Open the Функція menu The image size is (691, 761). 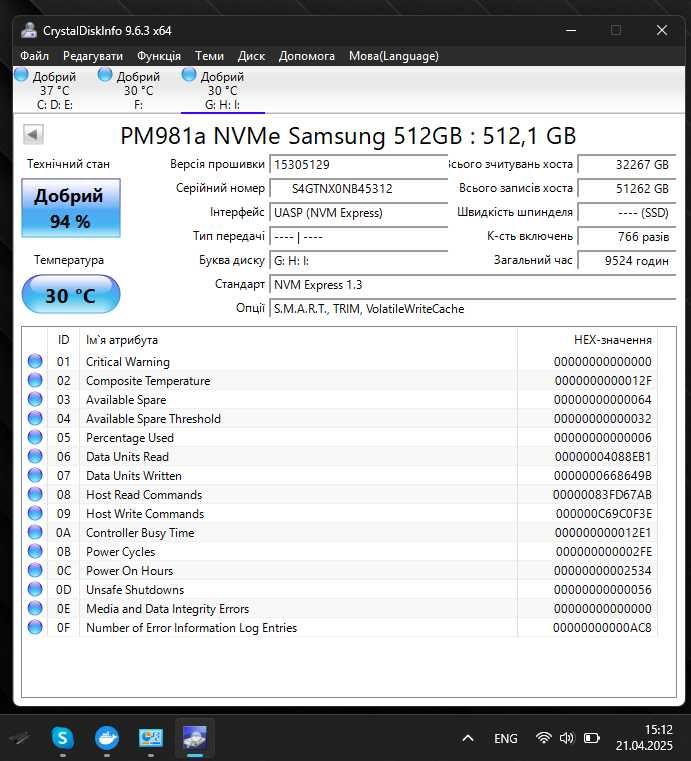(159, 56)
